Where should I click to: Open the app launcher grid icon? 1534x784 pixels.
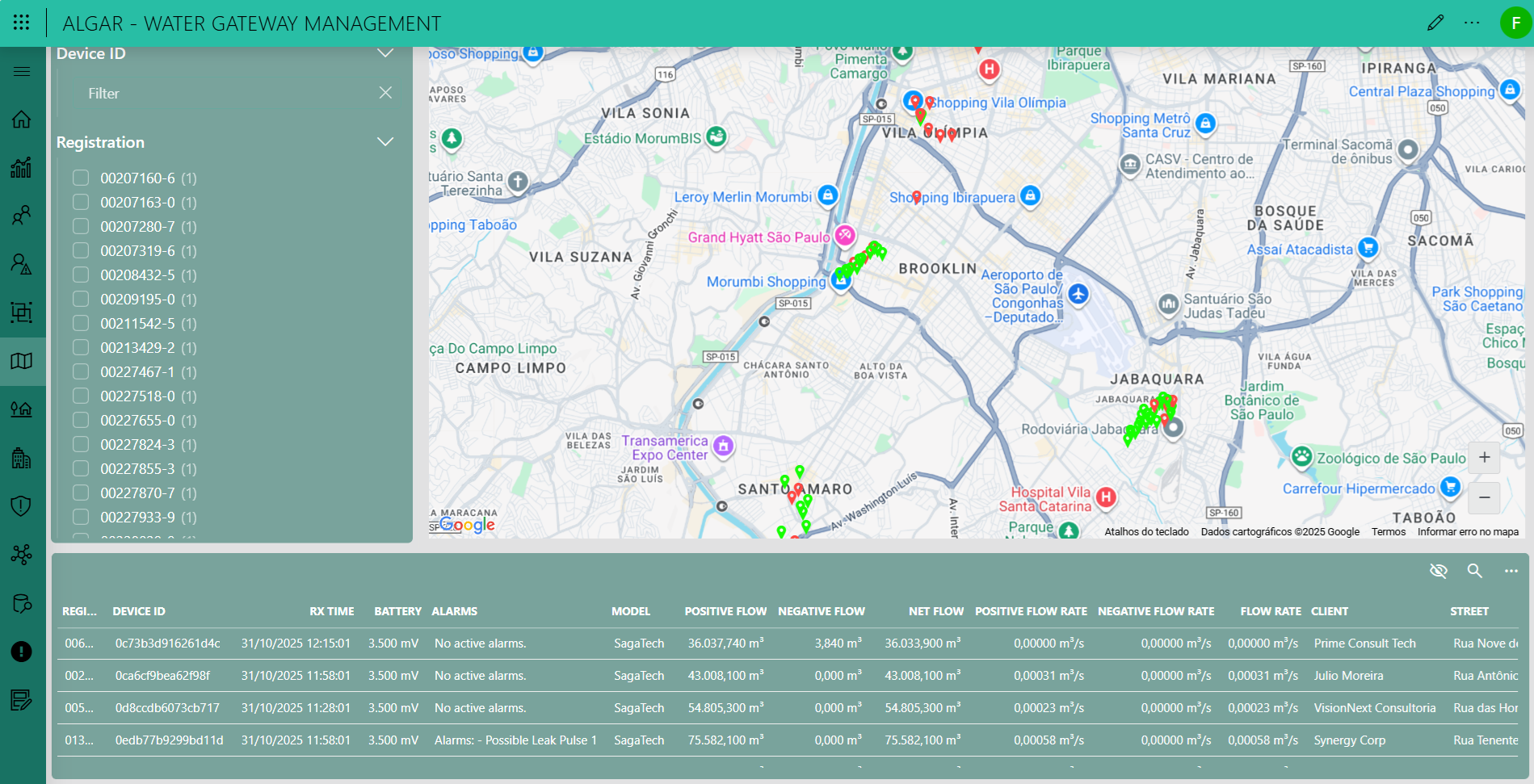coord(22,23)
